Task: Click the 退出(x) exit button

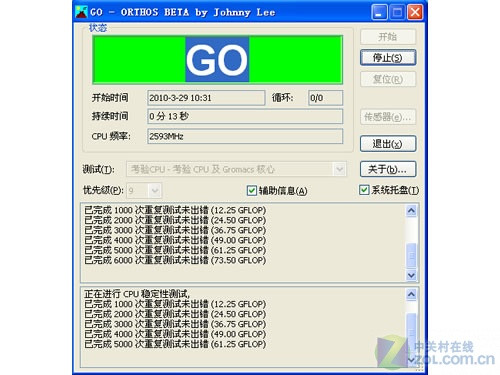Action: pos(388,144)
